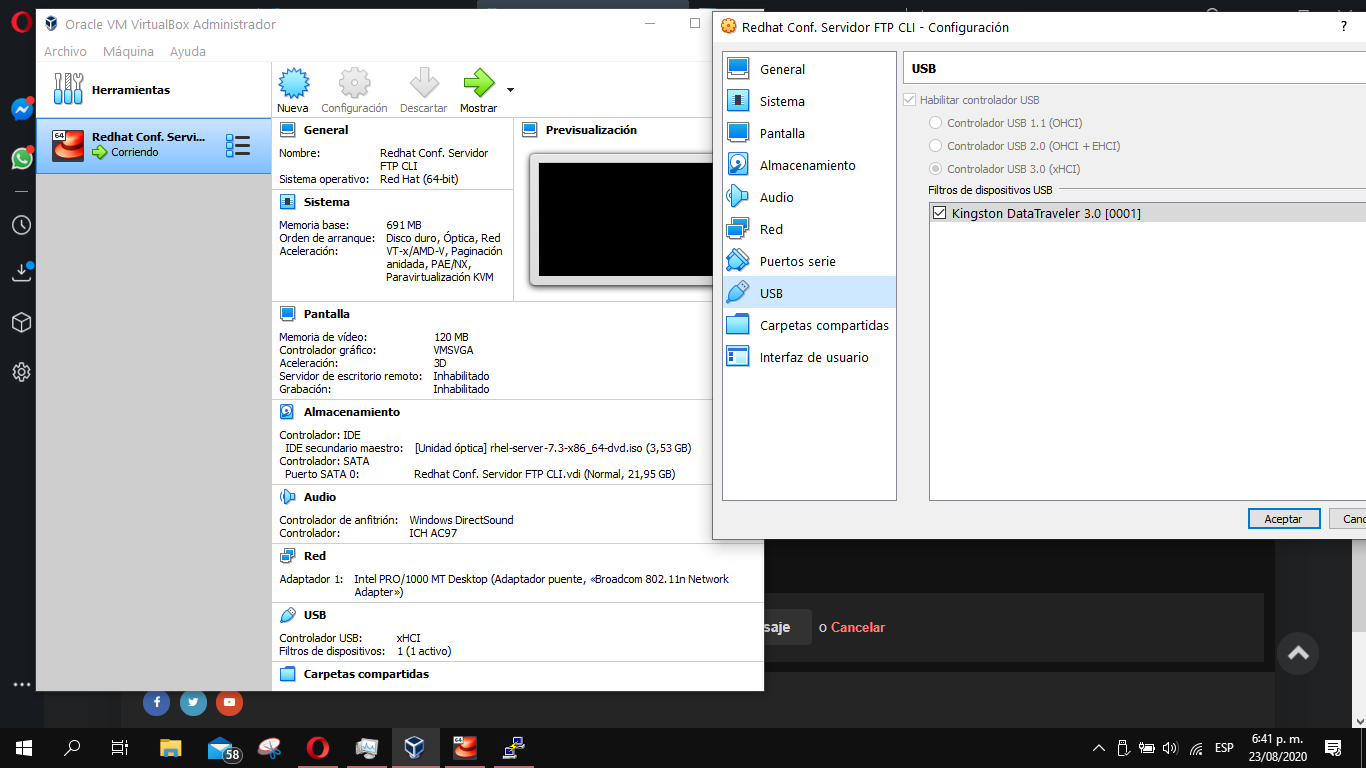Screen dimensions: 1366x768
Task: Toggle the Kingston DataTraveler 3.0 filter checkbox
Action: (939, 213)
